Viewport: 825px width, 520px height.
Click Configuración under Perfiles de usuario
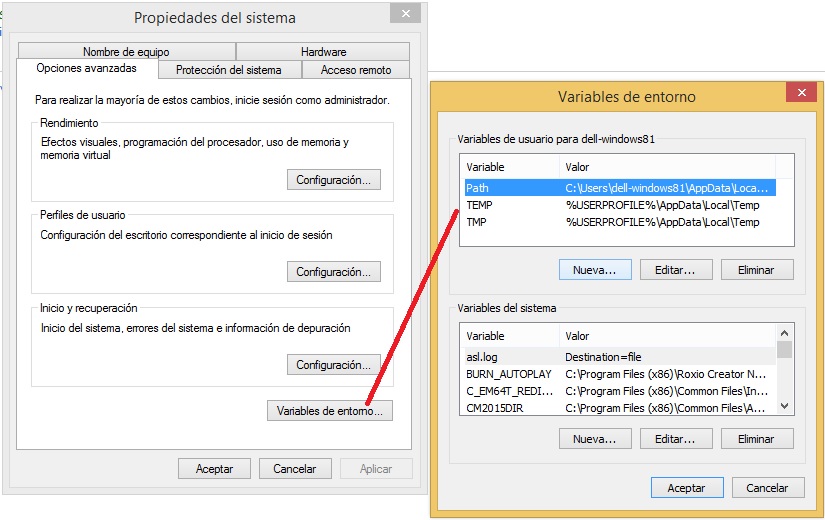tap(333, 272)
